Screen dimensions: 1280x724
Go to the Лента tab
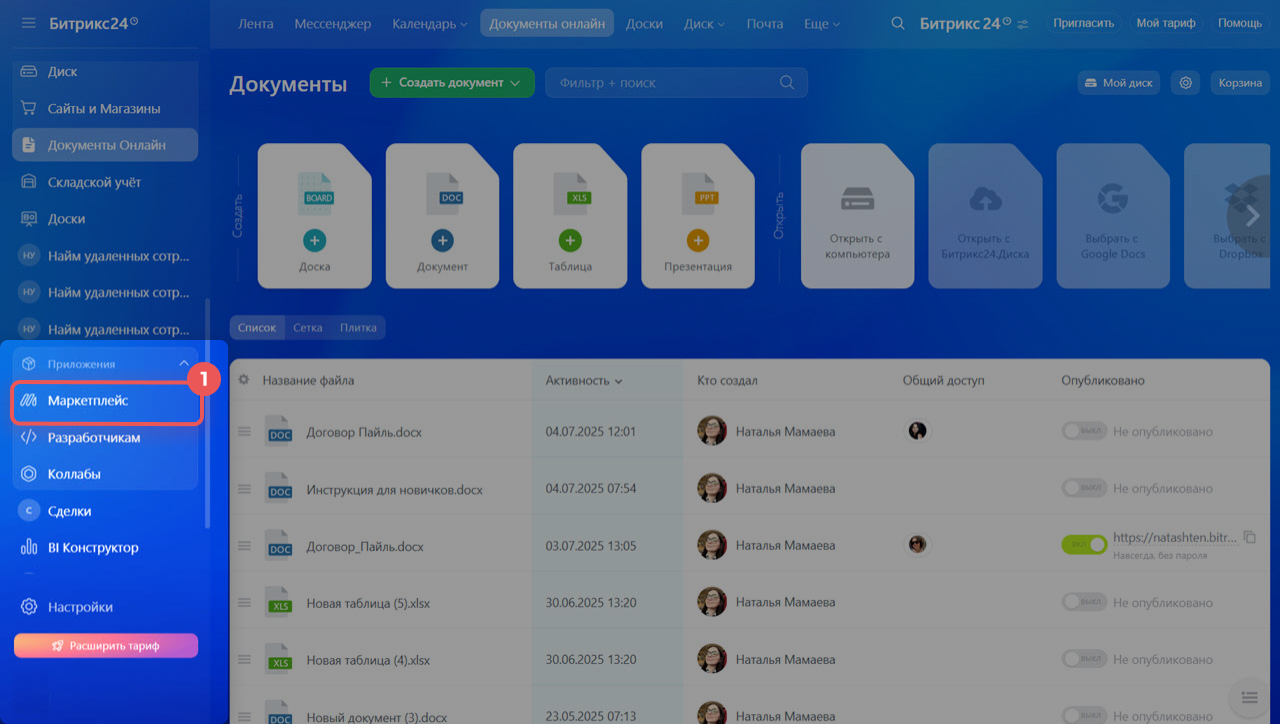[256, 23]
